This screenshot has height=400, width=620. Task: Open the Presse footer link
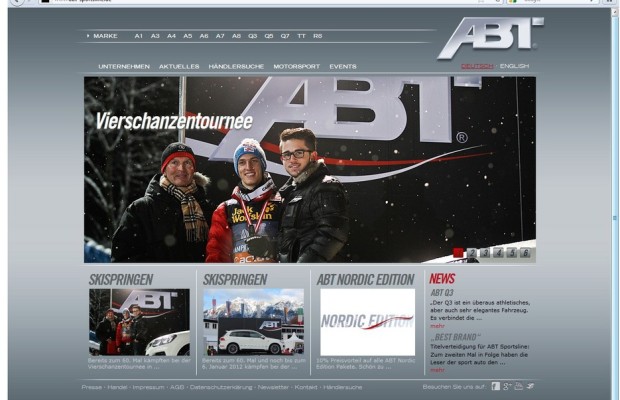(92, 387)
